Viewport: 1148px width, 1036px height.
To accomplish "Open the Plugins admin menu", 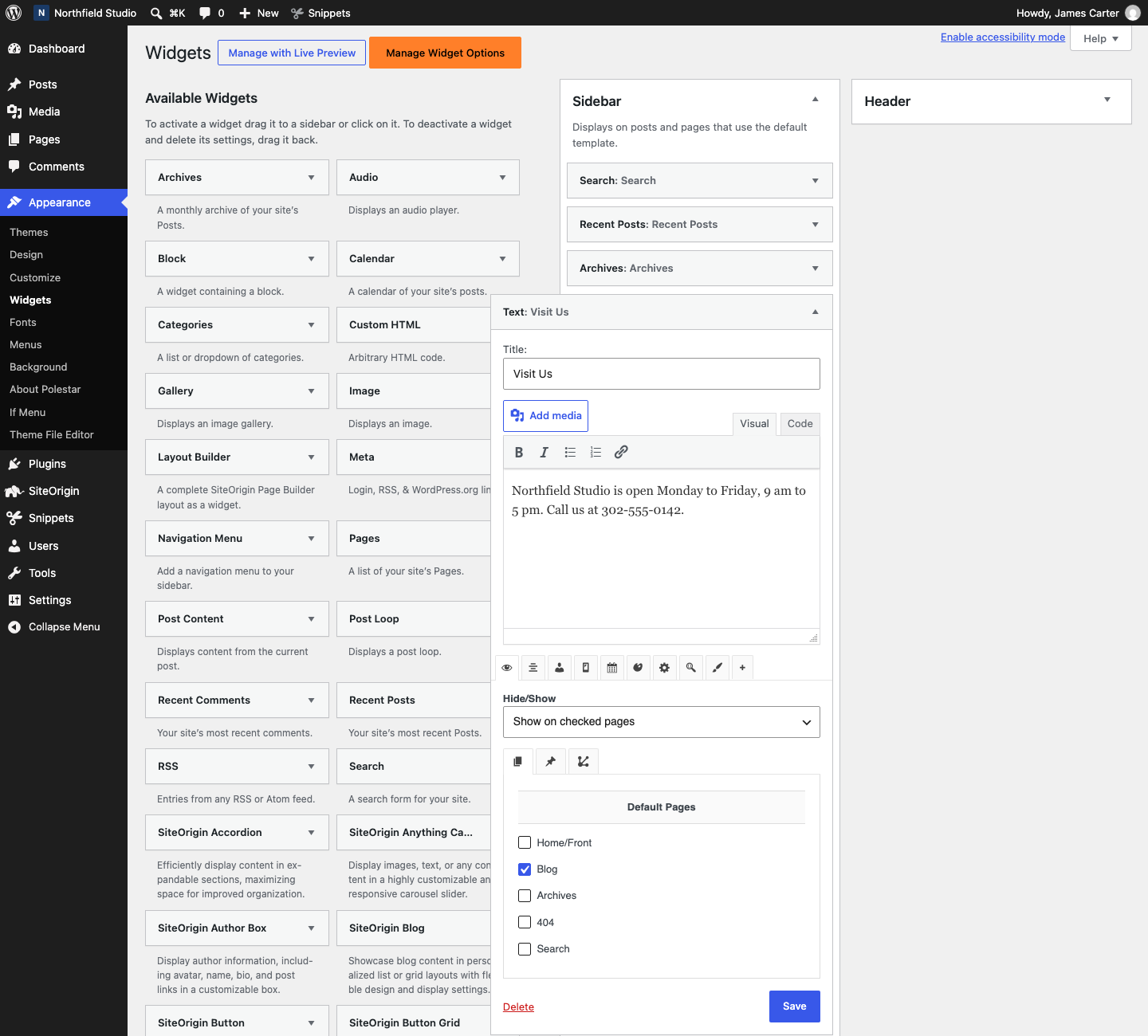I will (x=64, y=464).
